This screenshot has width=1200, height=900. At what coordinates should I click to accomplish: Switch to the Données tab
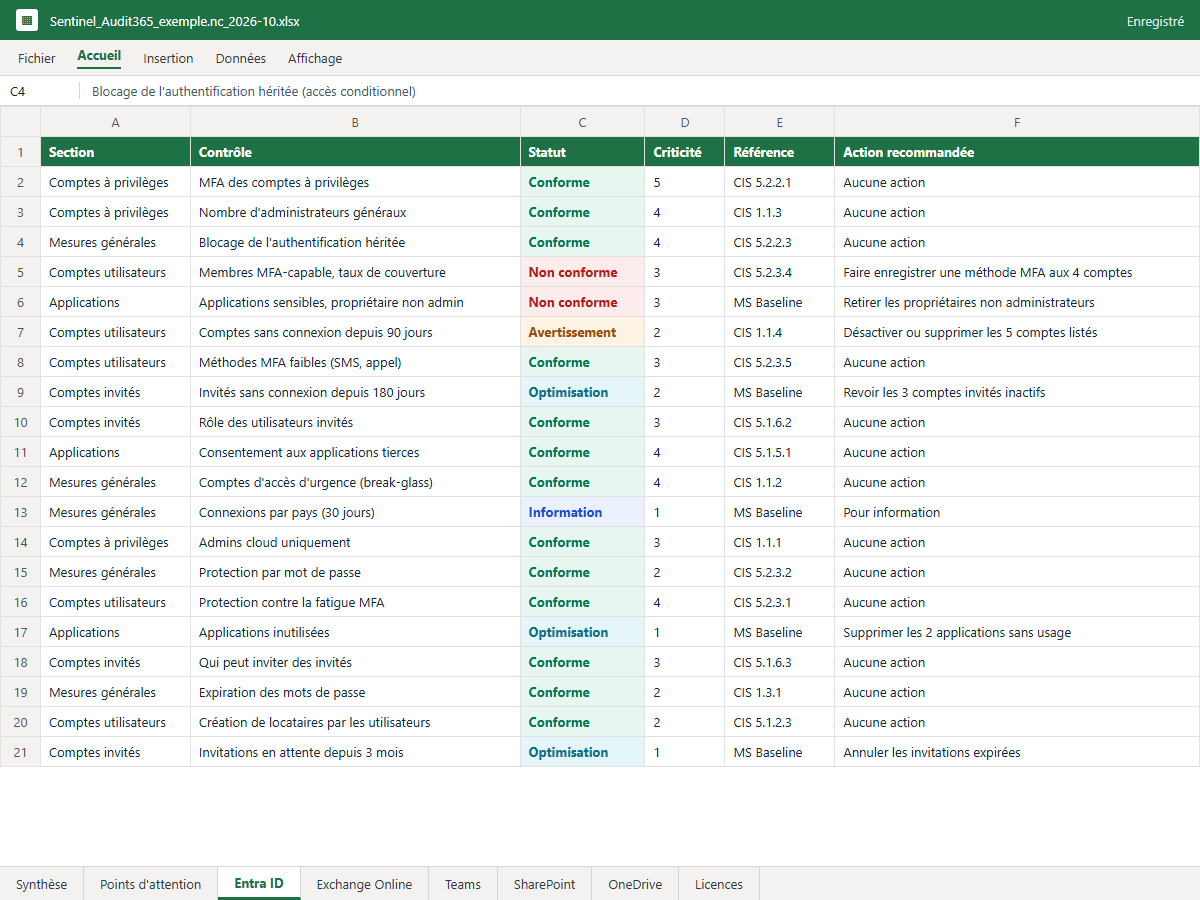click(x=241, y=58)
